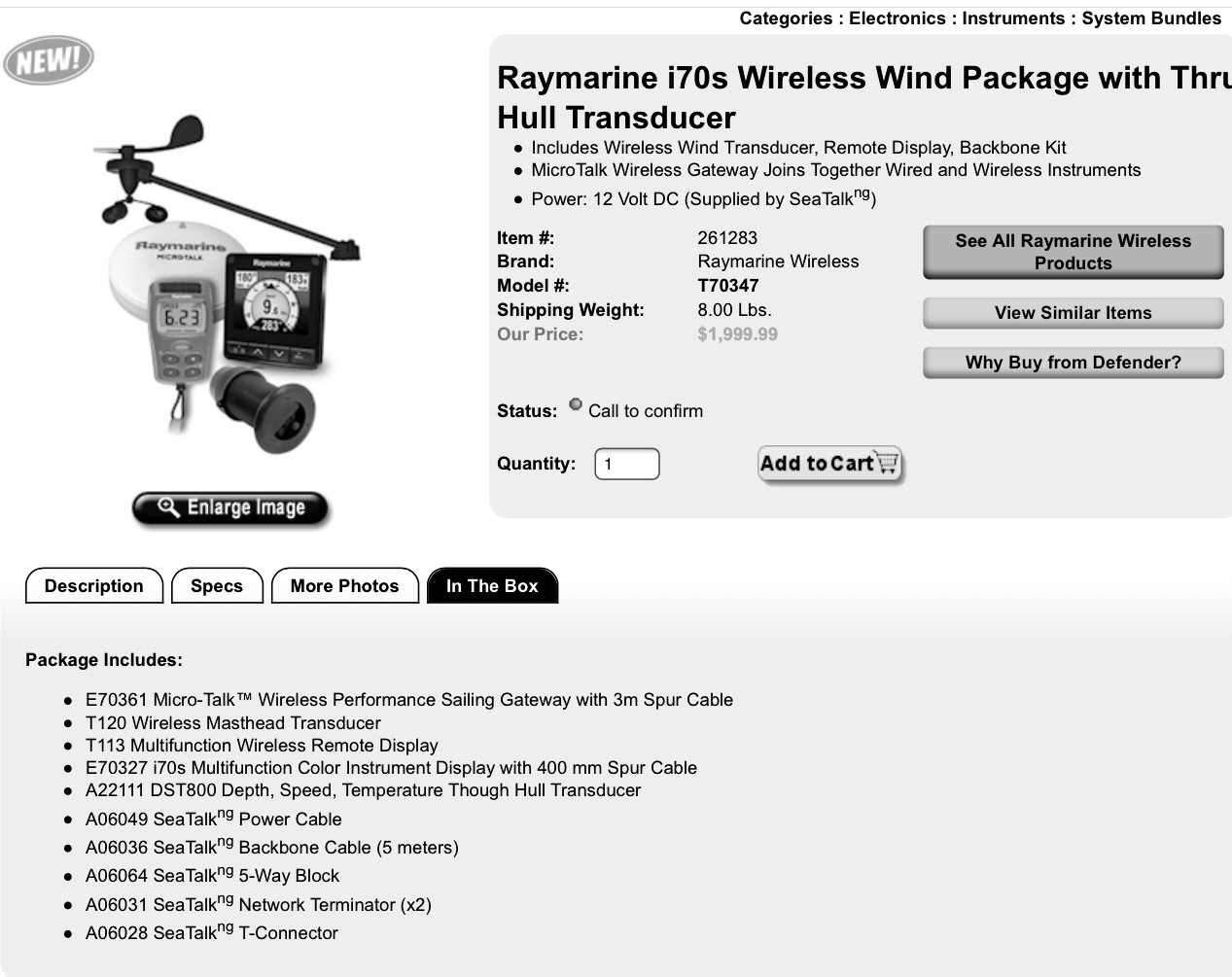1232x977 pixels.
Task: Click See All Raymarine Wireless Products button
Action: pos(1074,252)
